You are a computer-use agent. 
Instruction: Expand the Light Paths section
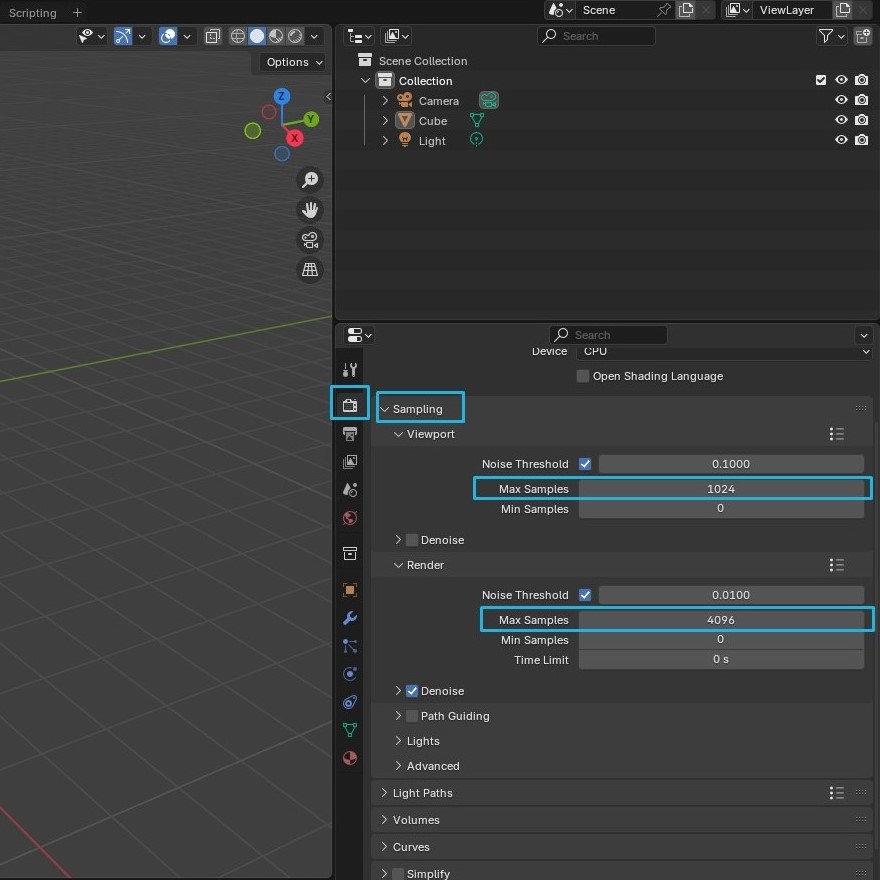tap(420, 792)
